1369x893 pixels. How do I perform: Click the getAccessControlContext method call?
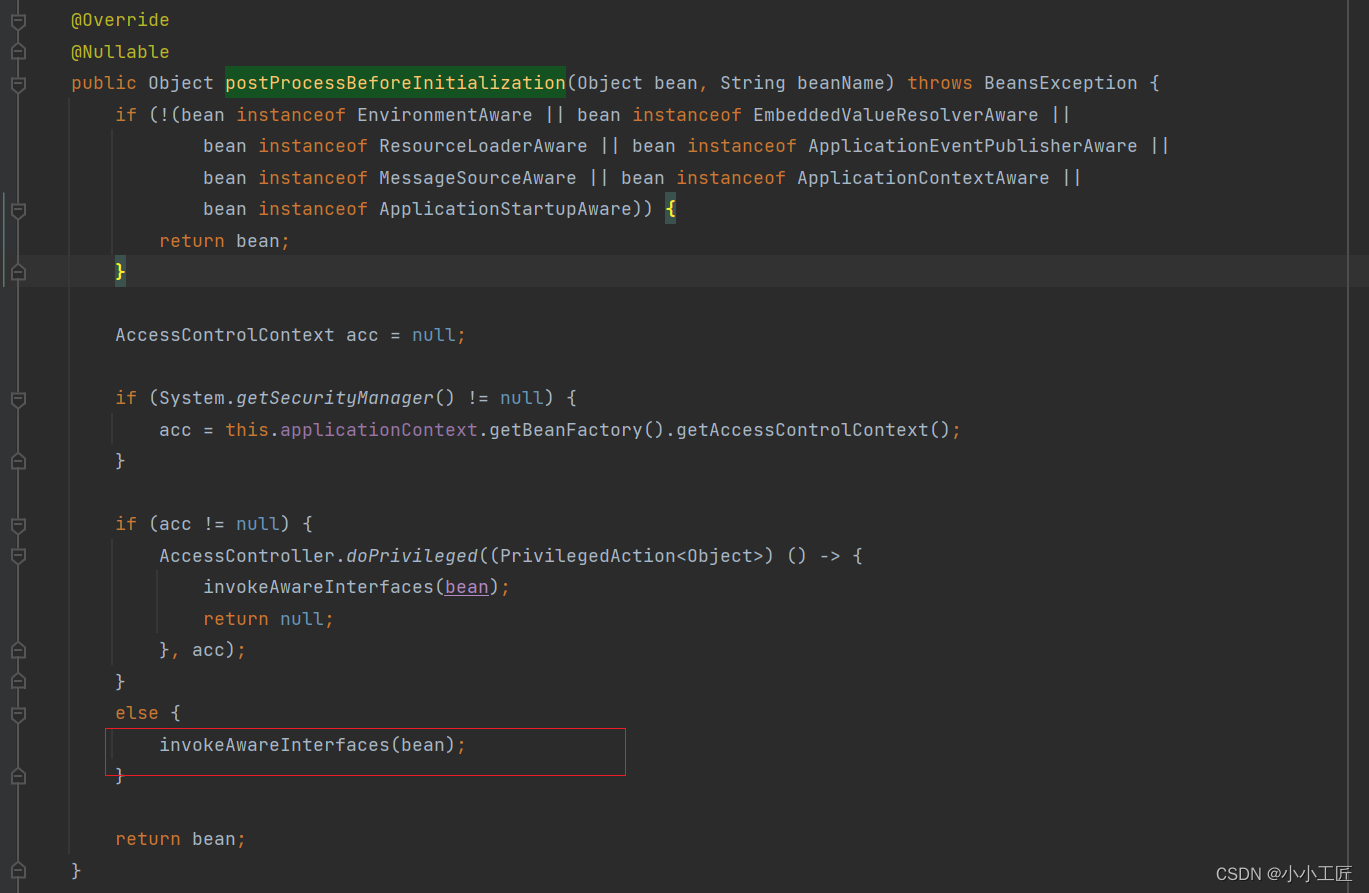[x=802, y=430]
